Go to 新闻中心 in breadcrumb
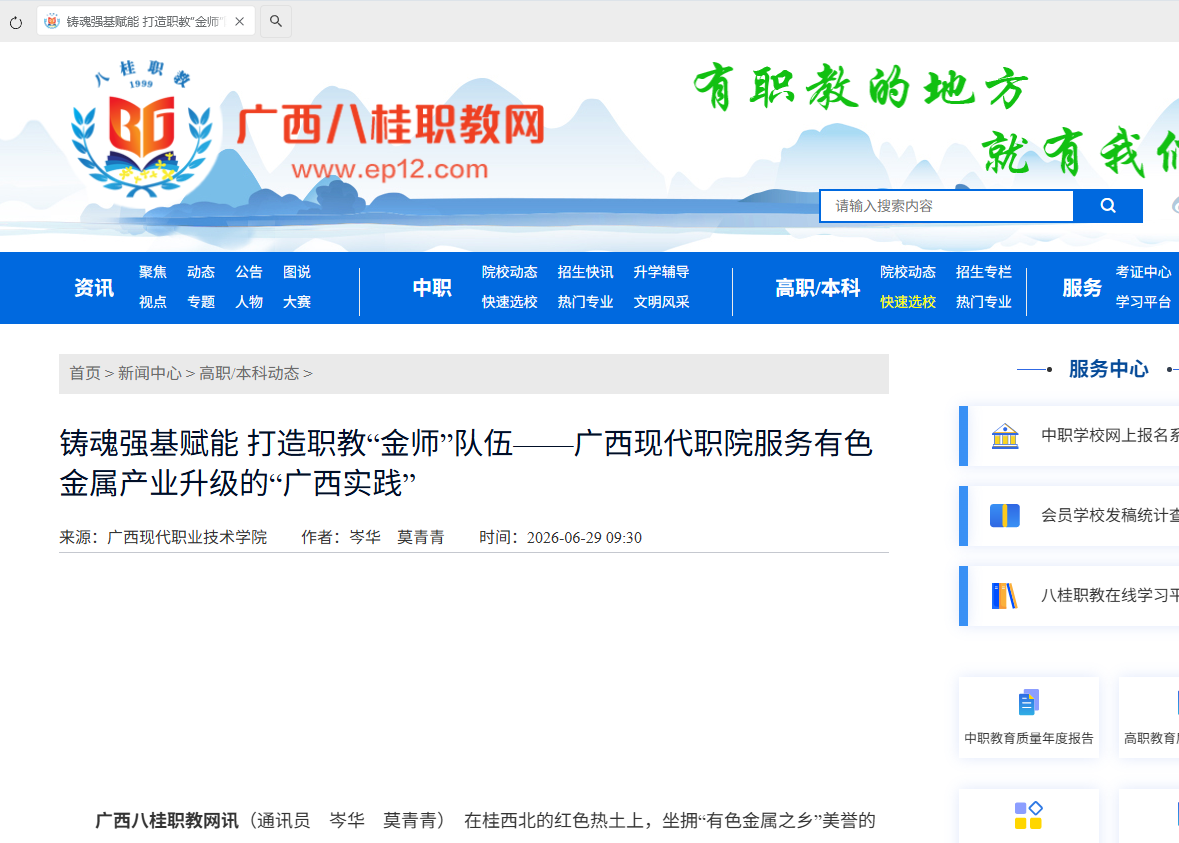1179x843 pixels. (x=150, y=374)
